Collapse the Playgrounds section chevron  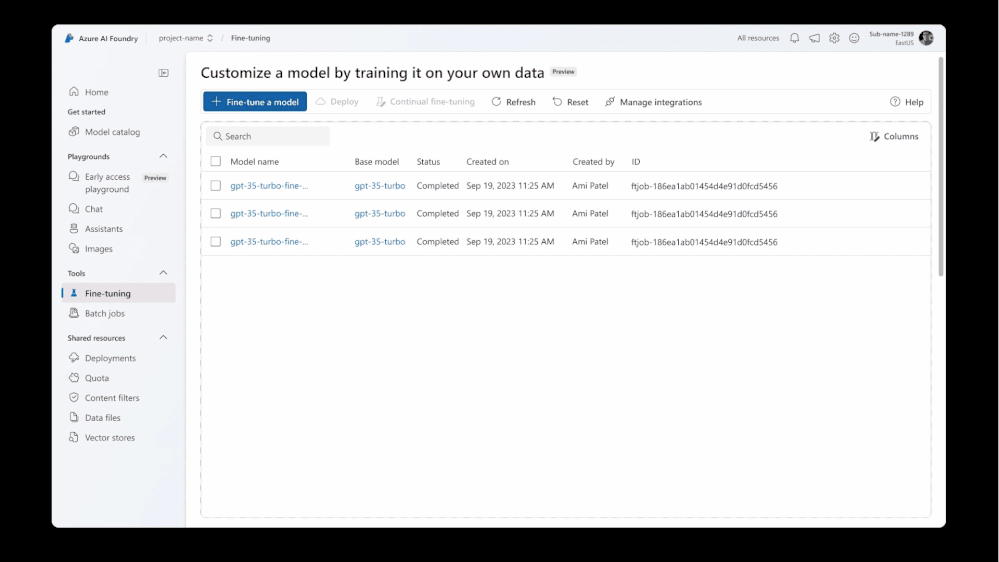163,156
